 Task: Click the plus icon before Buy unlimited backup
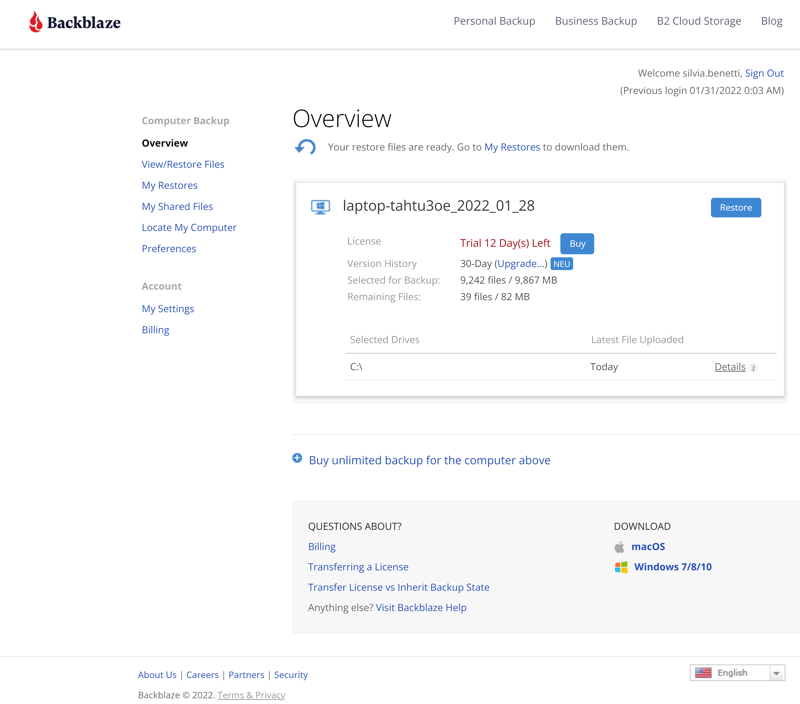(x=297, y=458)
